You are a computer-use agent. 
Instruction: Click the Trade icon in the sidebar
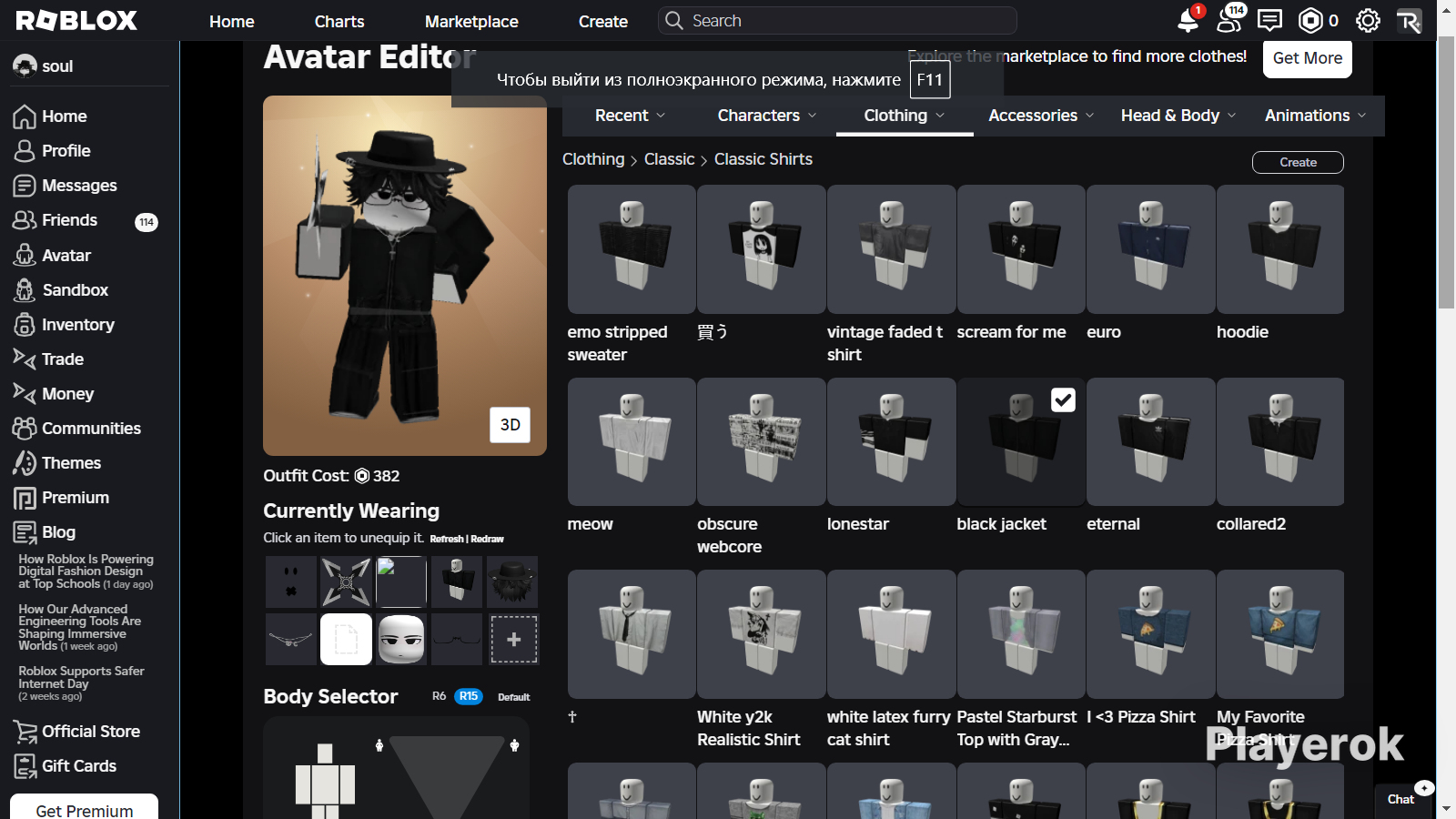pos(25,359)
